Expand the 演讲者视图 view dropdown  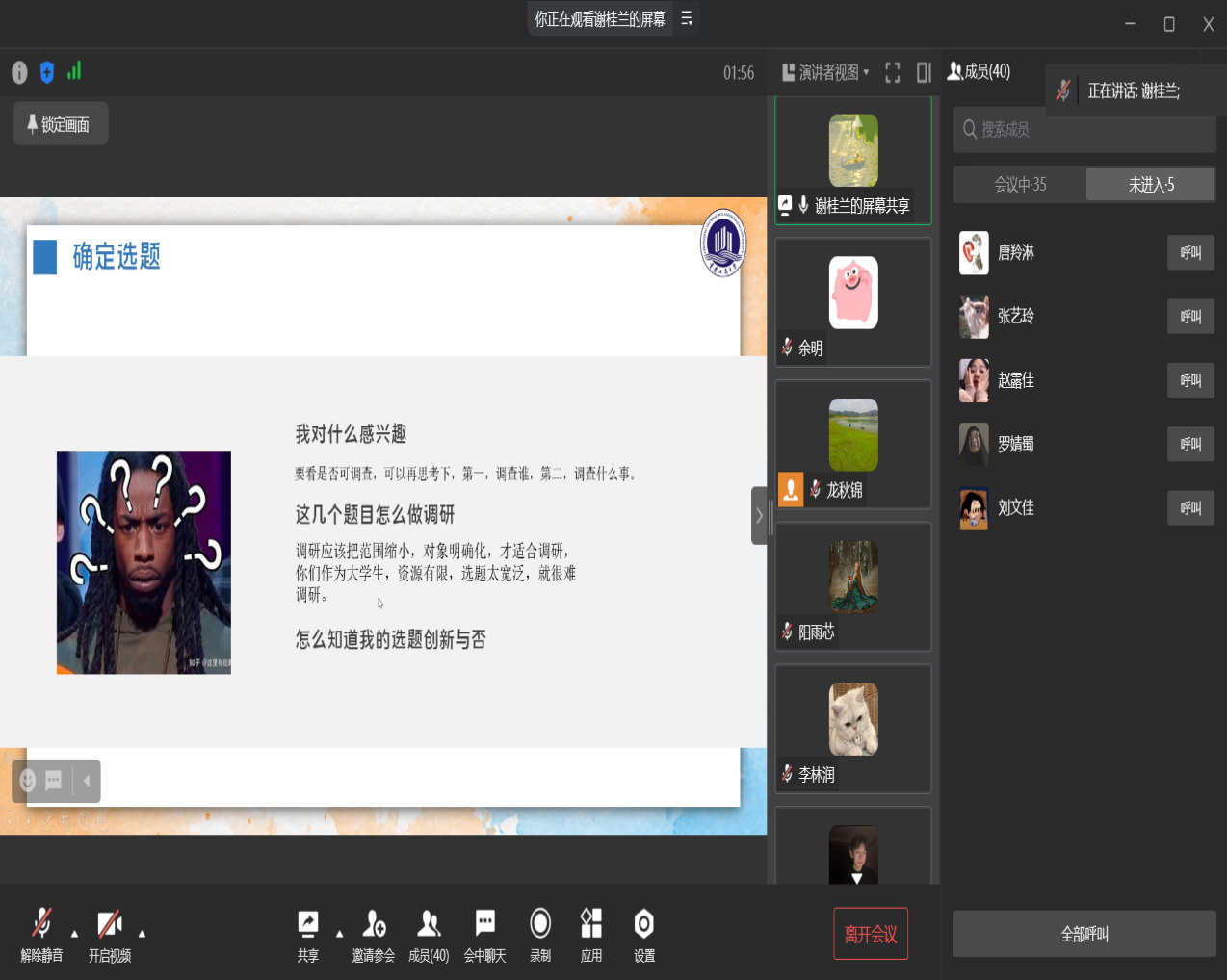pyautogui.click(x=826, y=73)
